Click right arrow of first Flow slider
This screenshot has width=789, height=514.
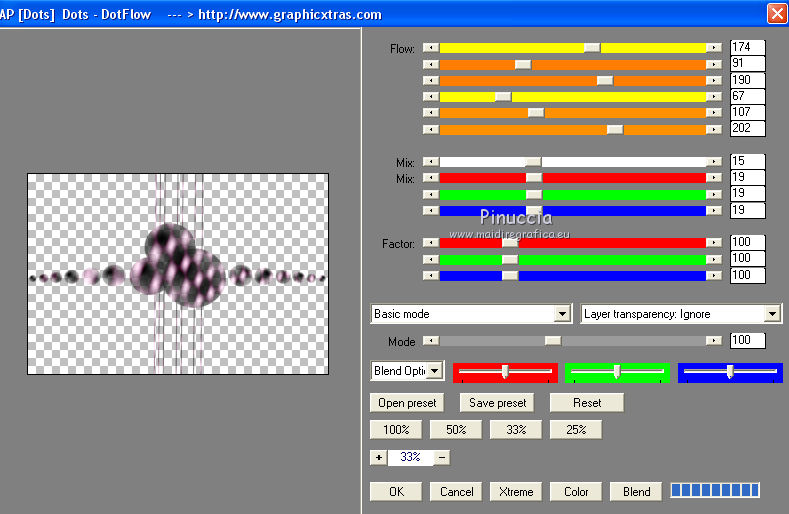click(x=713, y=47)
